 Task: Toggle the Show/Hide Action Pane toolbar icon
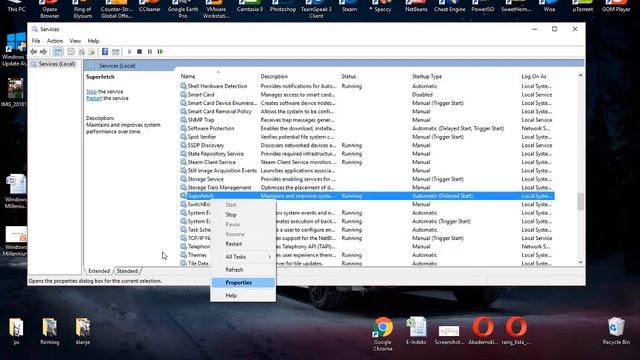click(x=116, y=52)
